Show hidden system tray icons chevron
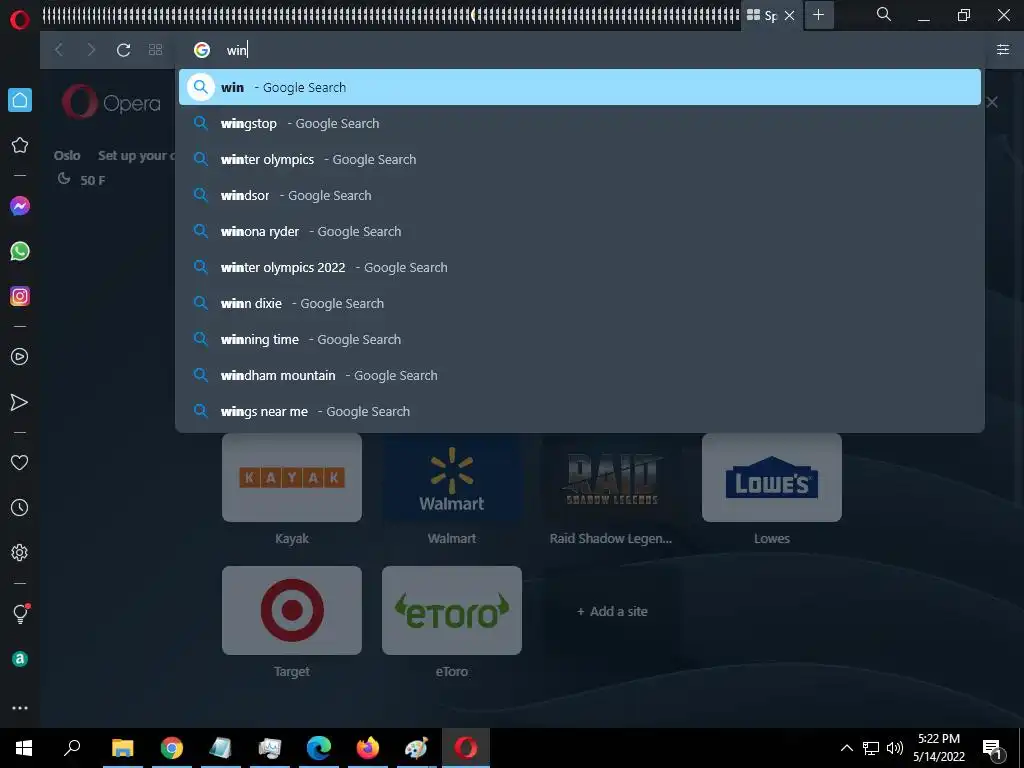The width and height of the screenshot is (1024, 768). click(x=846, y=748)
